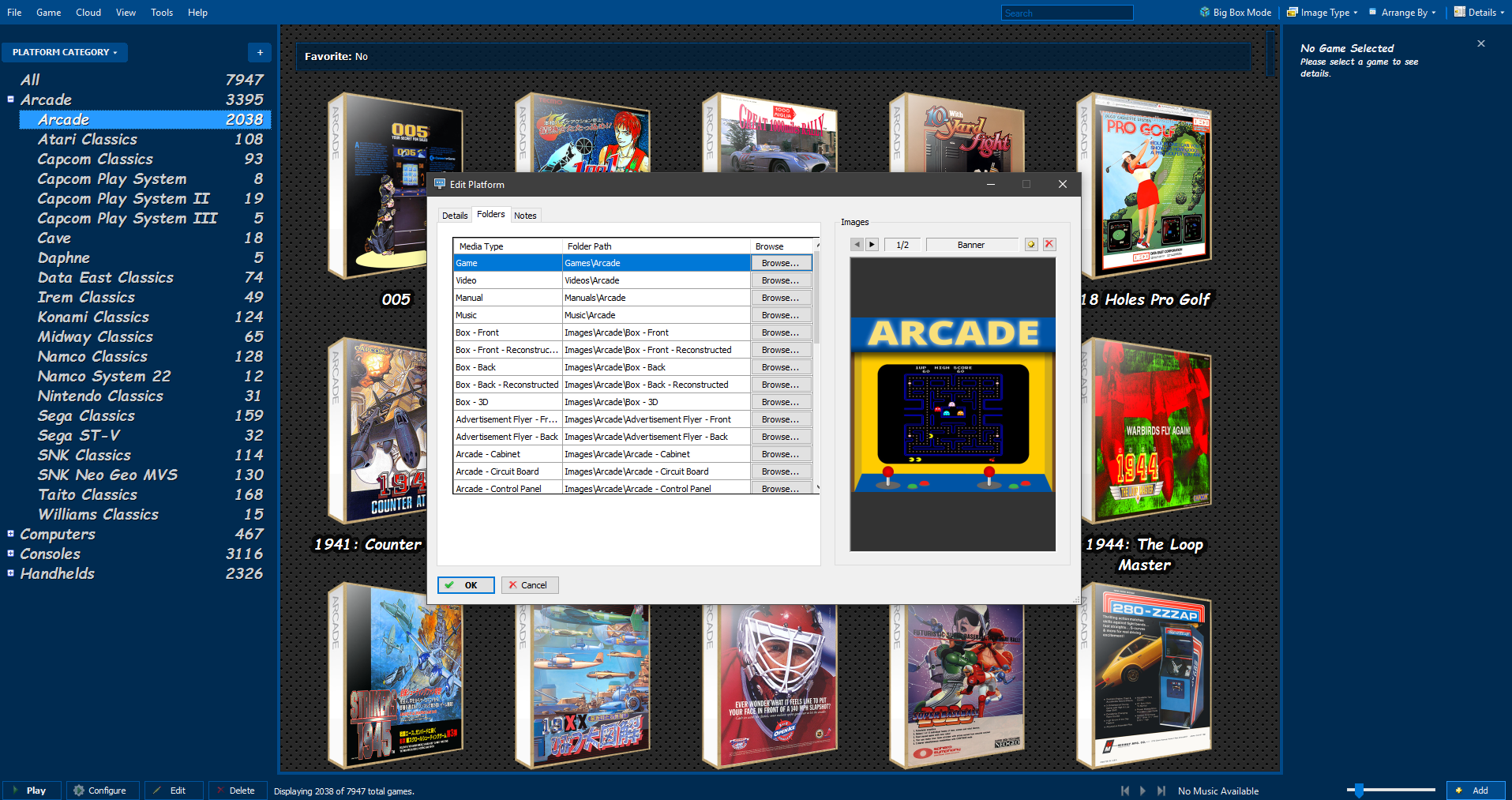Click the Folder Path column header
This screenshot has width=1512, height=800.
[655, 246]
